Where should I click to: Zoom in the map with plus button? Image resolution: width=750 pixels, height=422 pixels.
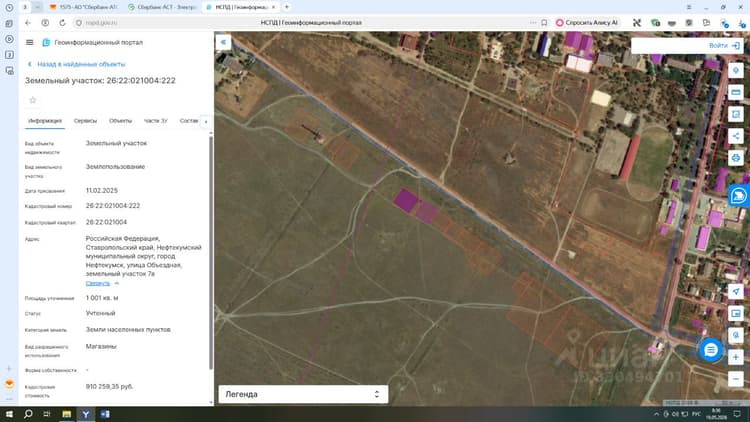[x=736, y=357]
